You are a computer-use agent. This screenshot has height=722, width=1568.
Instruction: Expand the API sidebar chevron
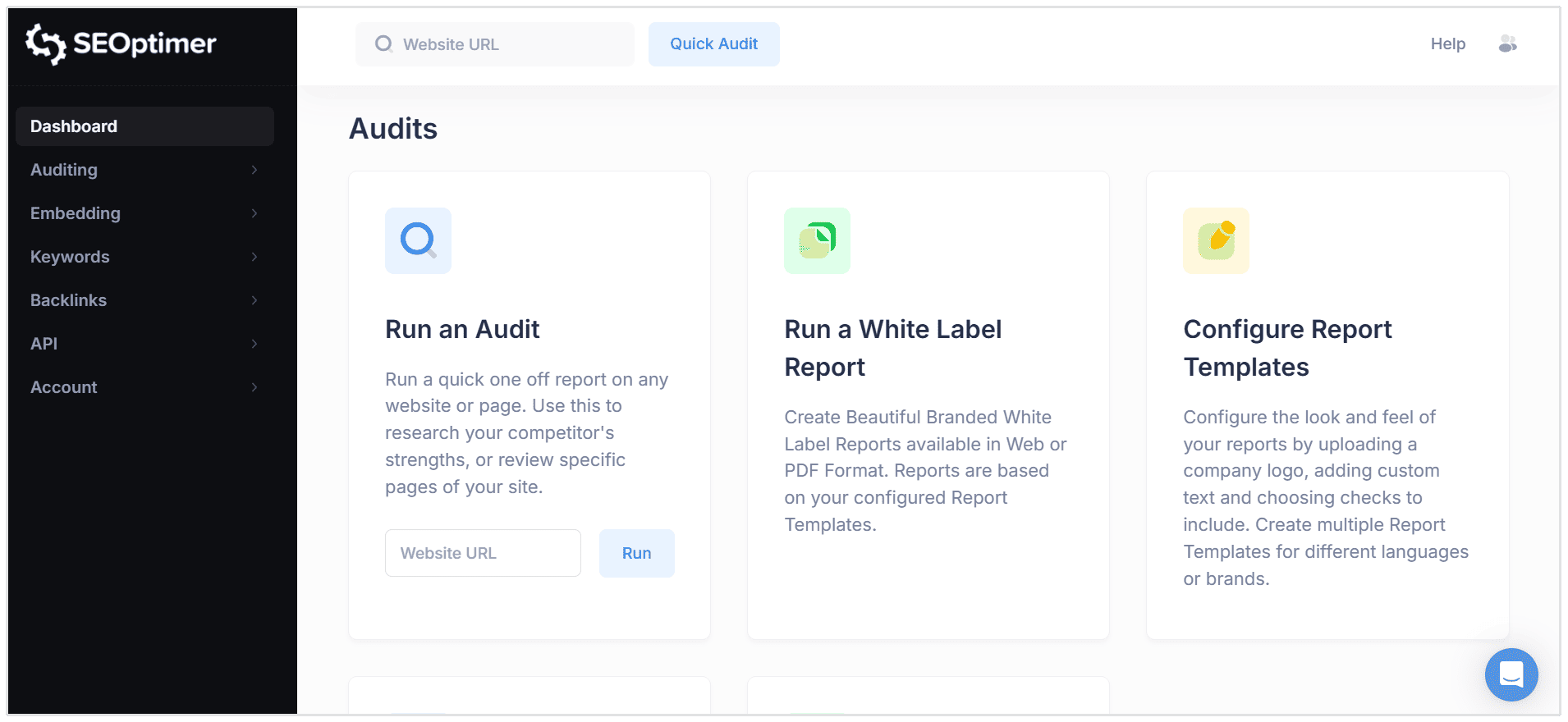coord(254,344)
